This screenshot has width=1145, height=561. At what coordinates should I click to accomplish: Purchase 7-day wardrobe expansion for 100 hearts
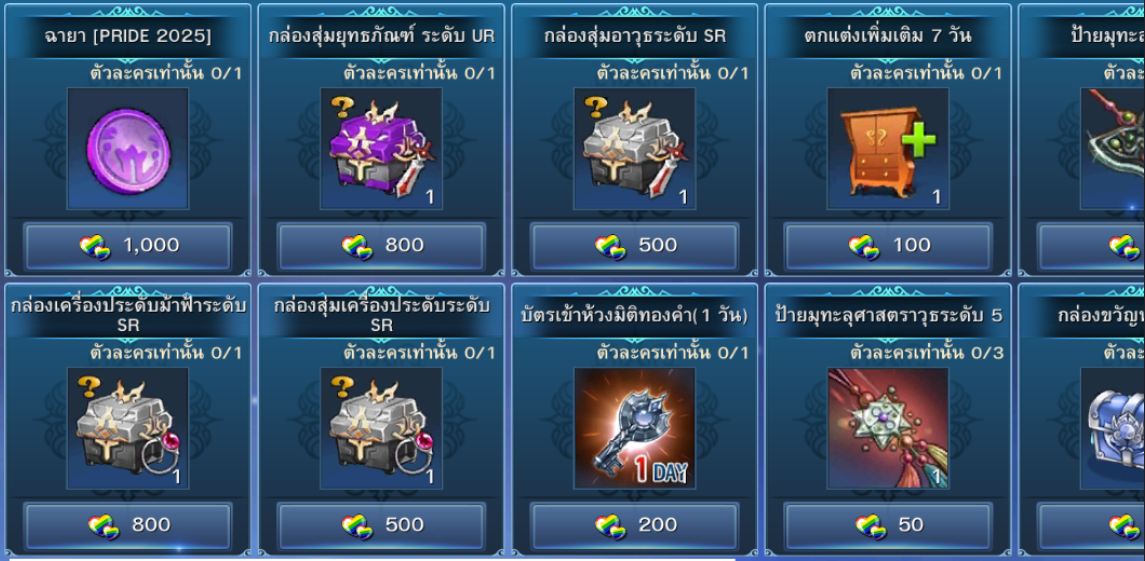[888, 246]
